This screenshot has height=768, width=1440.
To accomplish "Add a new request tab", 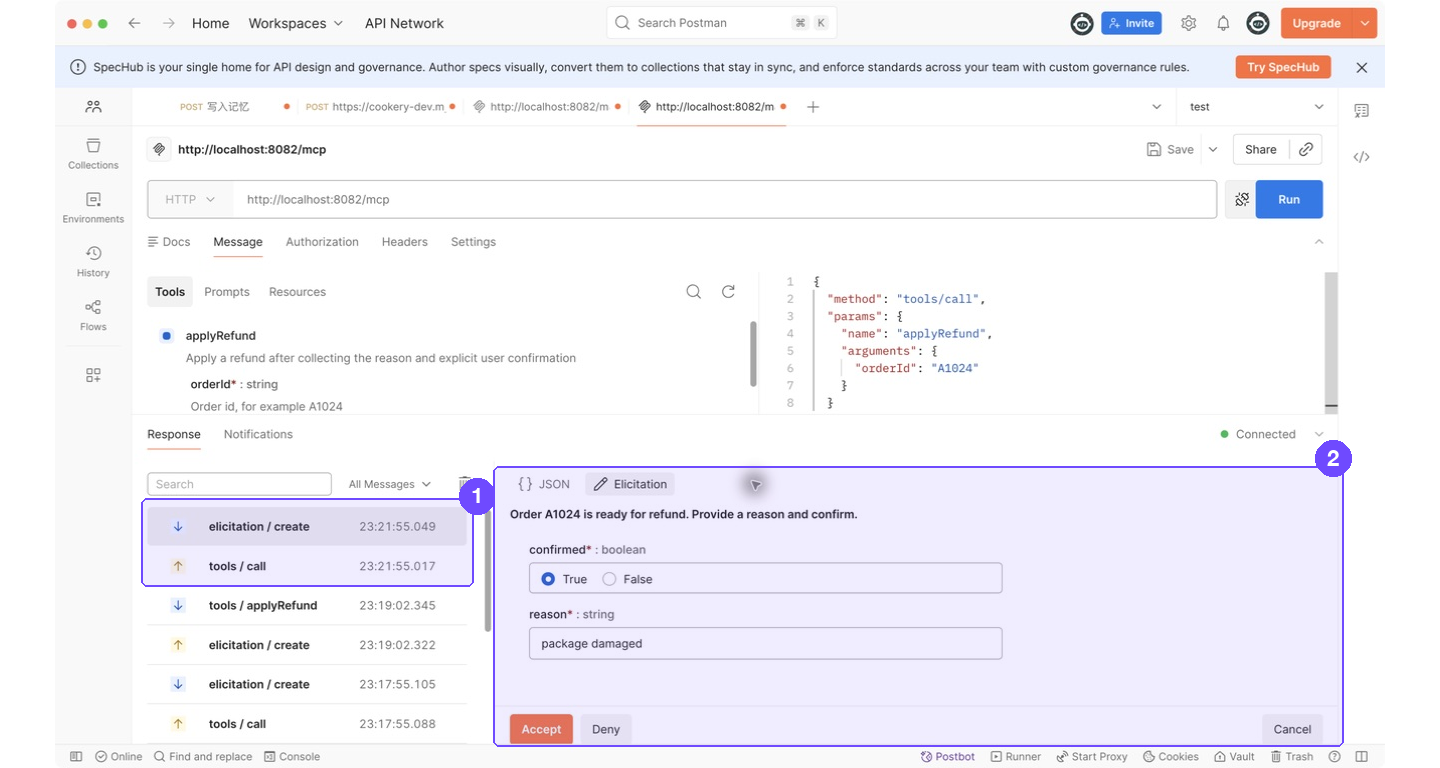I will [813, 107].
